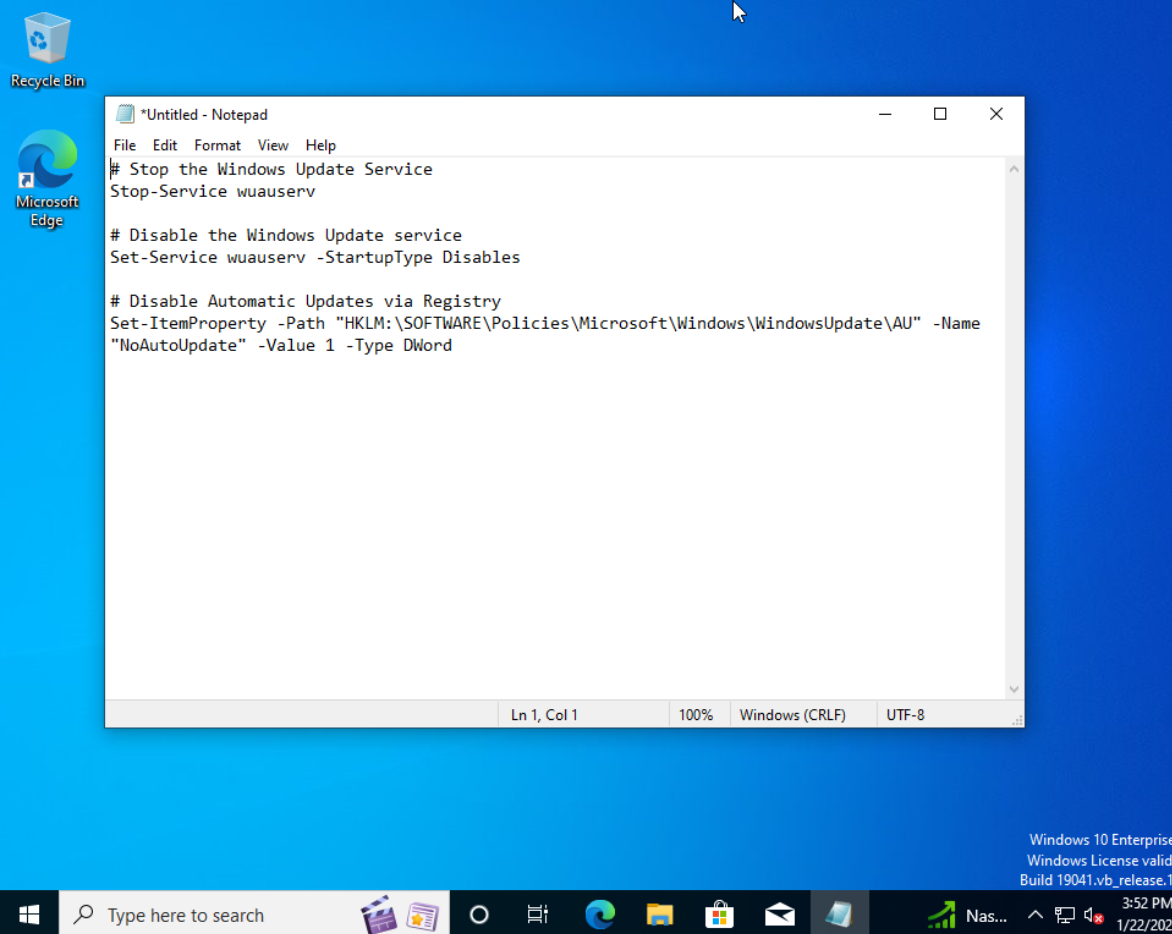Click the '# Disable the Windows Update service' comment
1172x934 pixels.
(286, 235)
